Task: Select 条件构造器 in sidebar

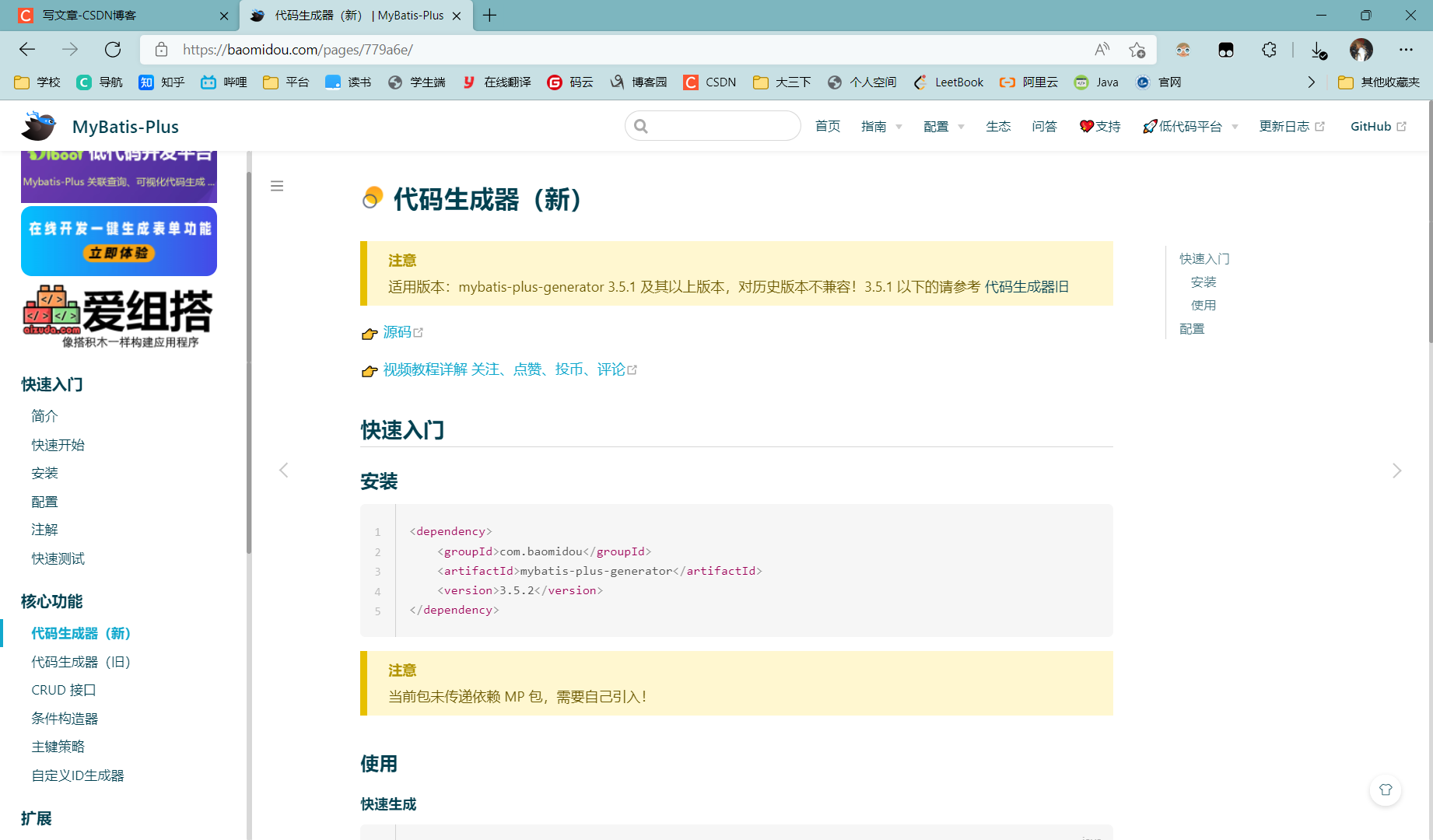Action: (65, 719)
